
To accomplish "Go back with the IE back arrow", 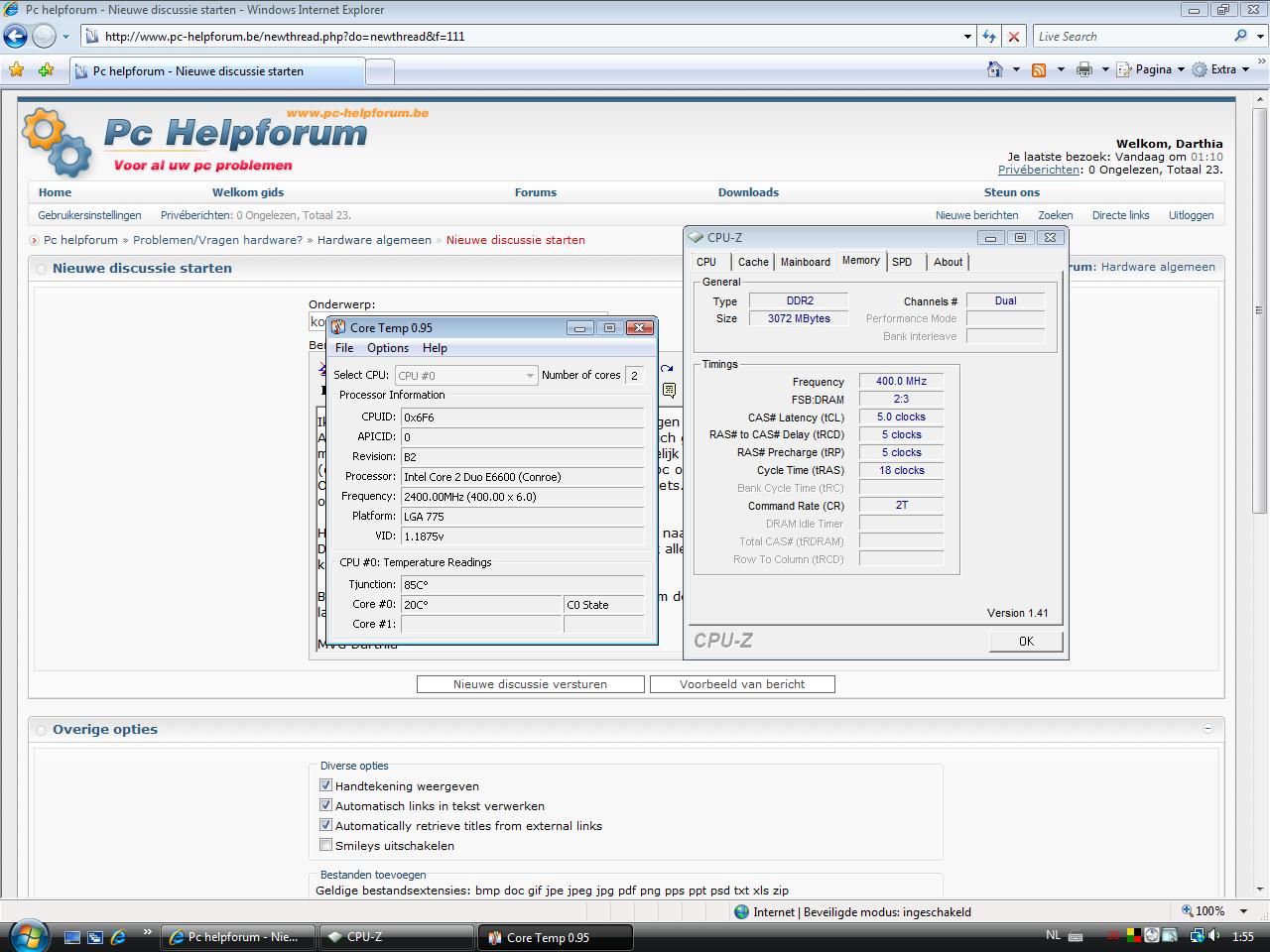I will tap(15, 37).
